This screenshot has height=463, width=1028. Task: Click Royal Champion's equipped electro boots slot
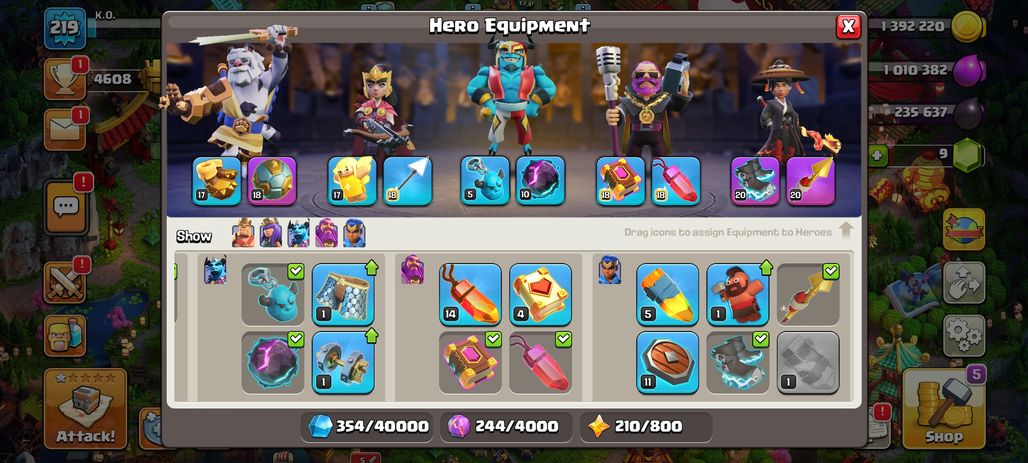pyautogui.click(x=755, y=180)
